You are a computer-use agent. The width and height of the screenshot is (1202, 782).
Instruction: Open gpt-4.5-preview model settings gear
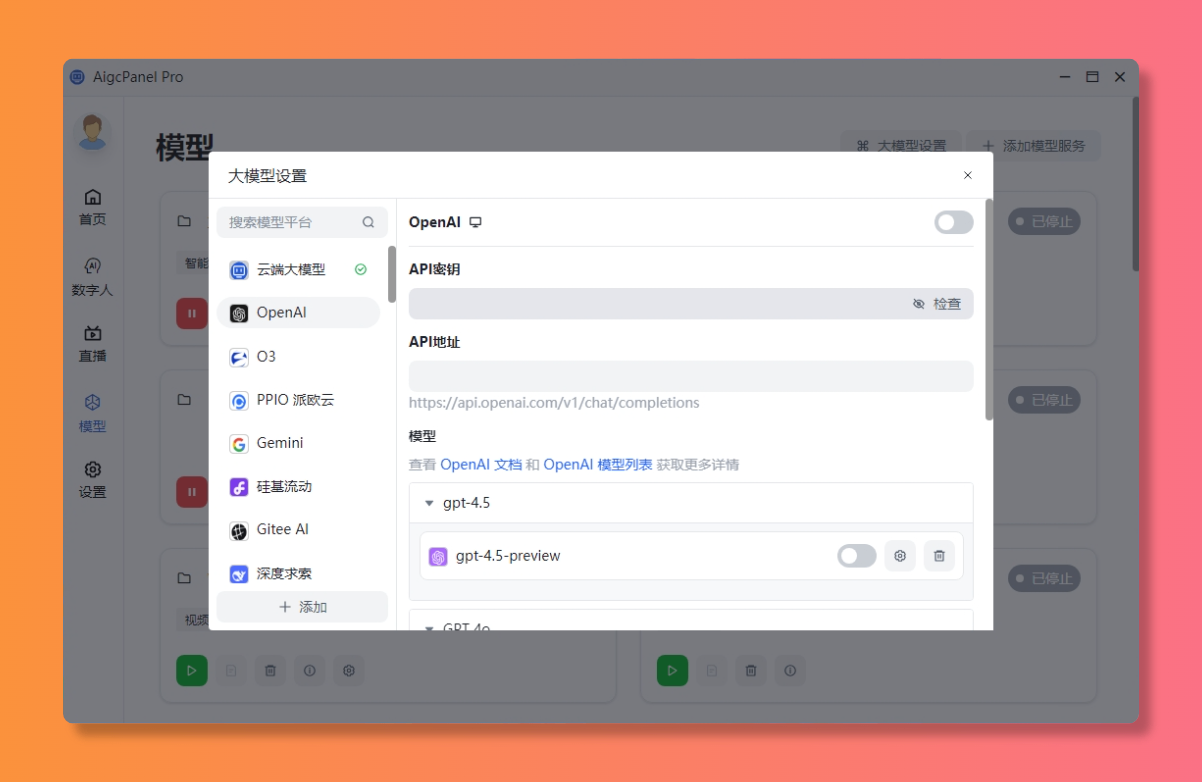pos(899,555)
